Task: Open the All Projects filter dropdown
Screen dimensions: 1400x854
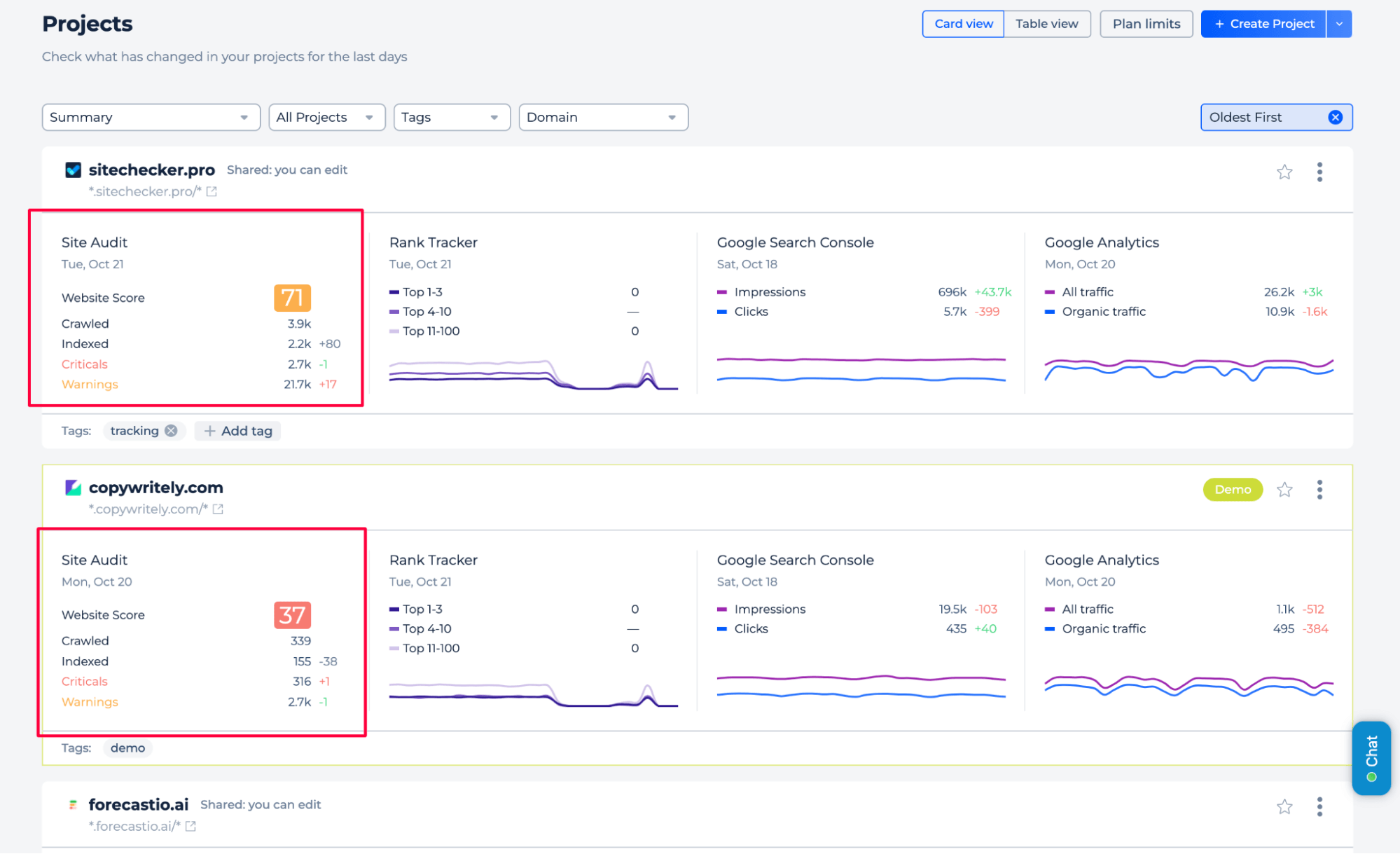Action: pyautogui.click(x=326, y=117)
